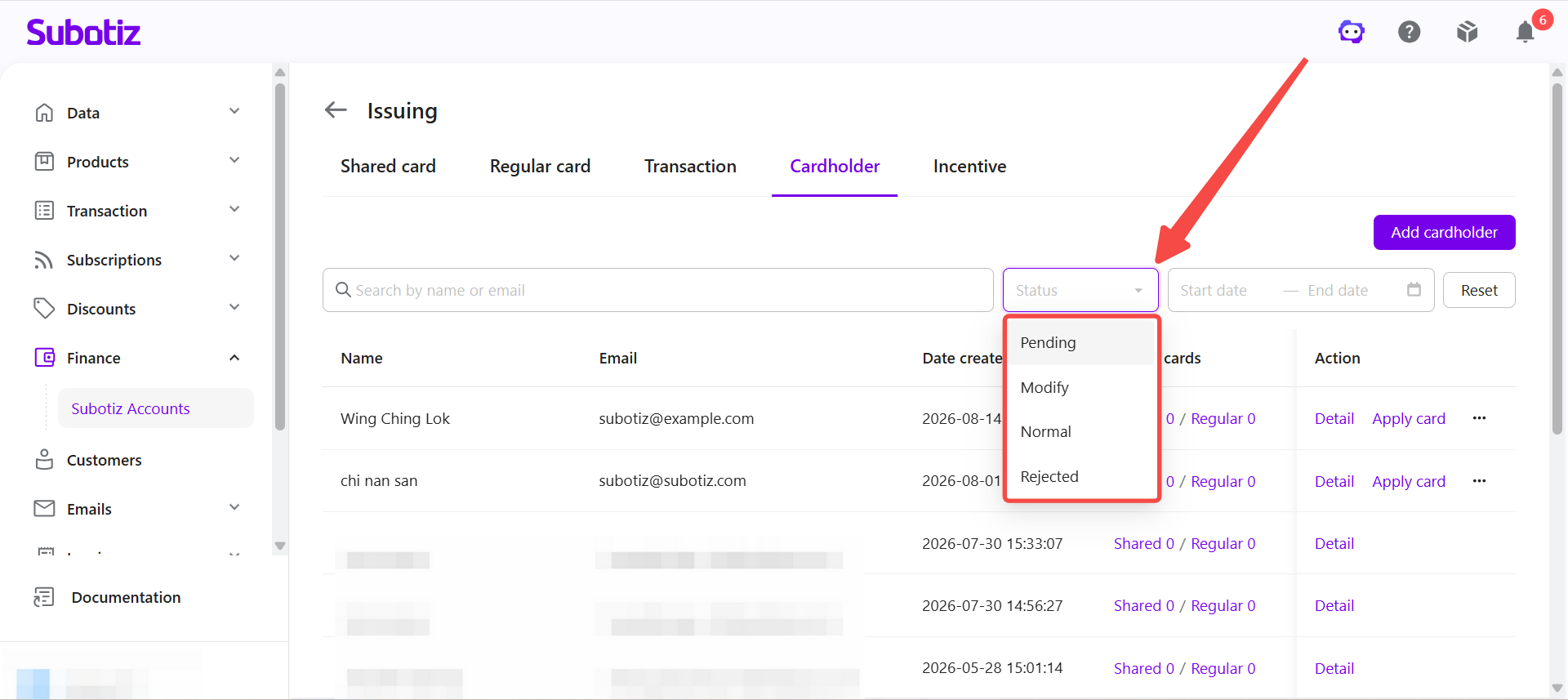Click the Products icon in sidebar
This screenshot has height=700, width=1568.
[44, 161]
